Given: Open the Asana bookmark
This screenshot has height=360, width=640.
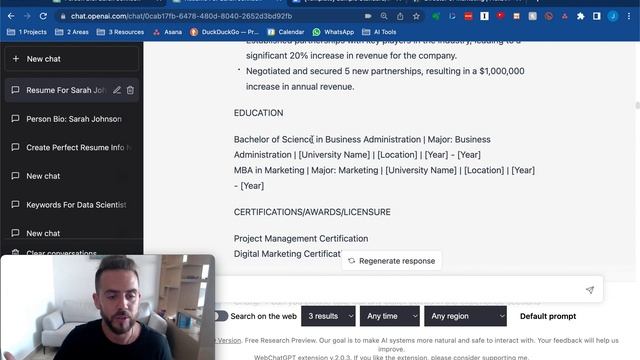Looking at the screenshot, I should (x=167, y=32).
